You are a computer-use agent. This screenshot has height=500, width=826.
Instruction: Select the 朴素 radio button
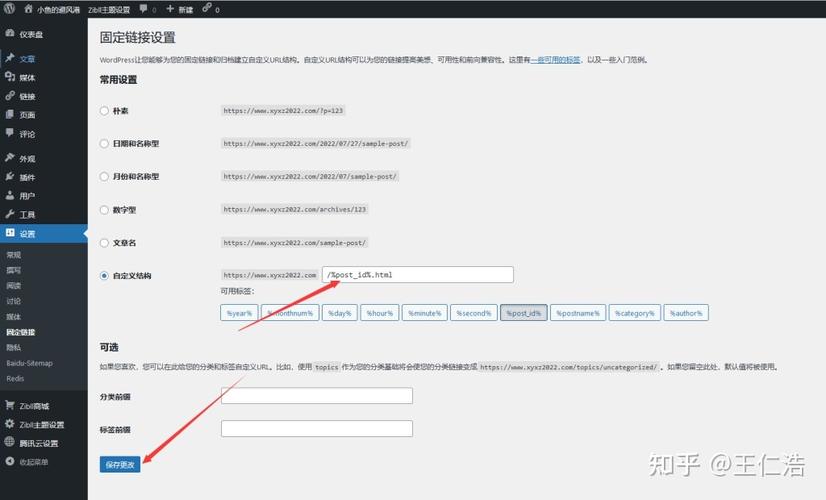[104, 111]
